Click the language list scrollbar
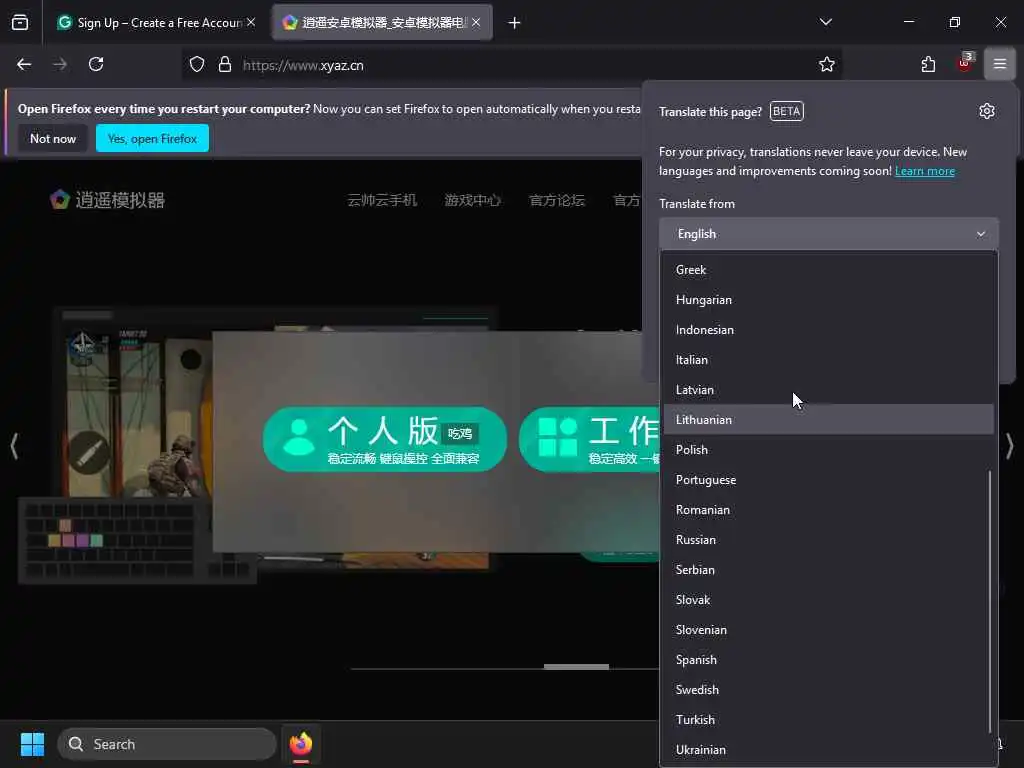Image resolution: width=1024 pixels, height=768 pixels. coord(990,601)
